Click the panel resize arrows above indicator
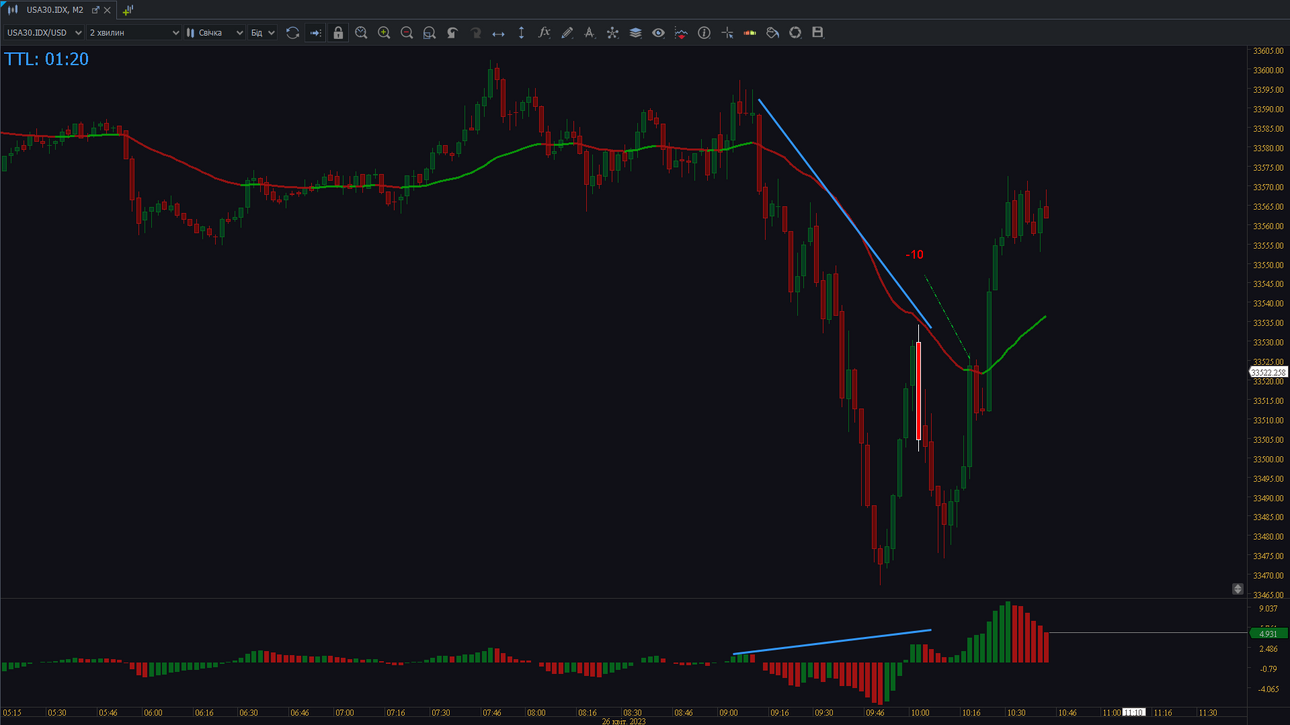The image size is (1290, 725). tap(1237, 589)
